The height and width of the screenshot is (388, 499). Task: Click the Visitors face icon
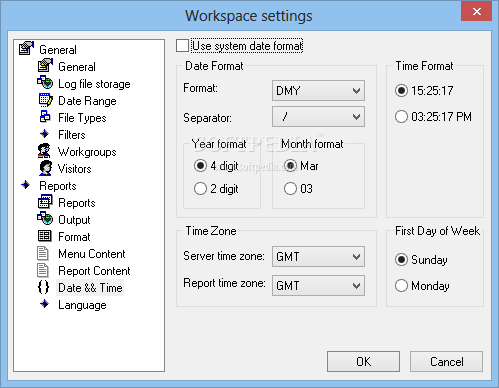click(x=45, y=168)
